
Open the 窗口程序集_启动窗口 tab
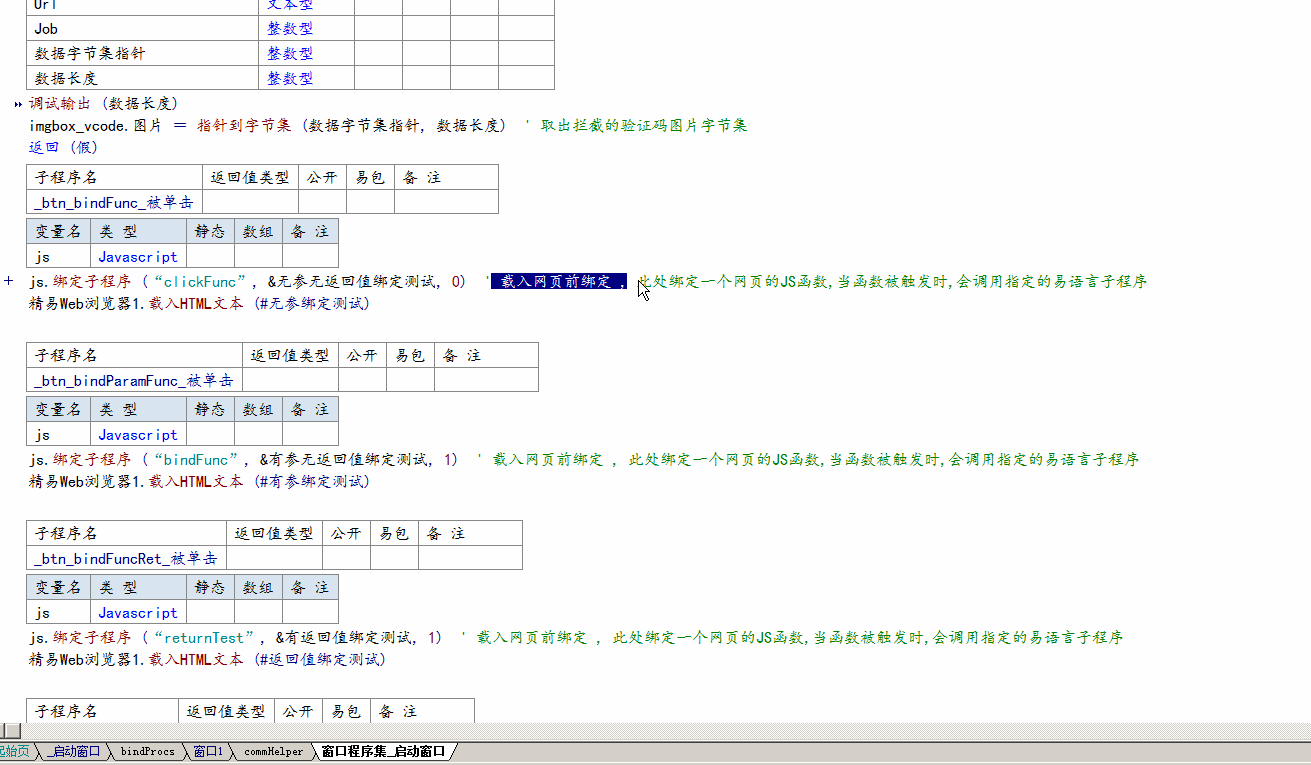[383, 751]
